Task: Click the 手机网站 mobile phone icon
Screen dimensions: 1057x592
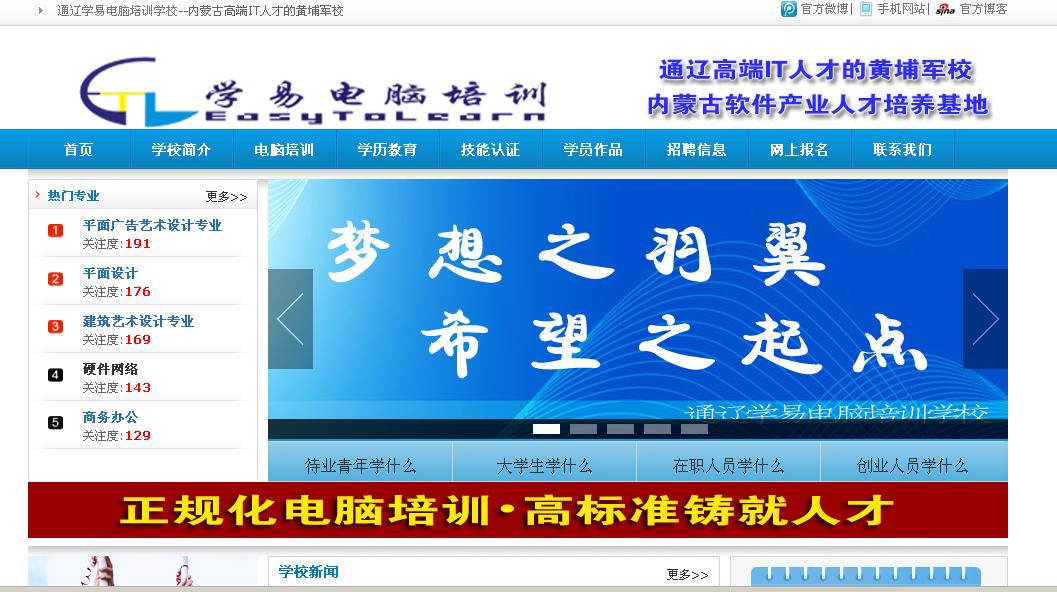Action: pyautogui.click(x=866, y=9)
